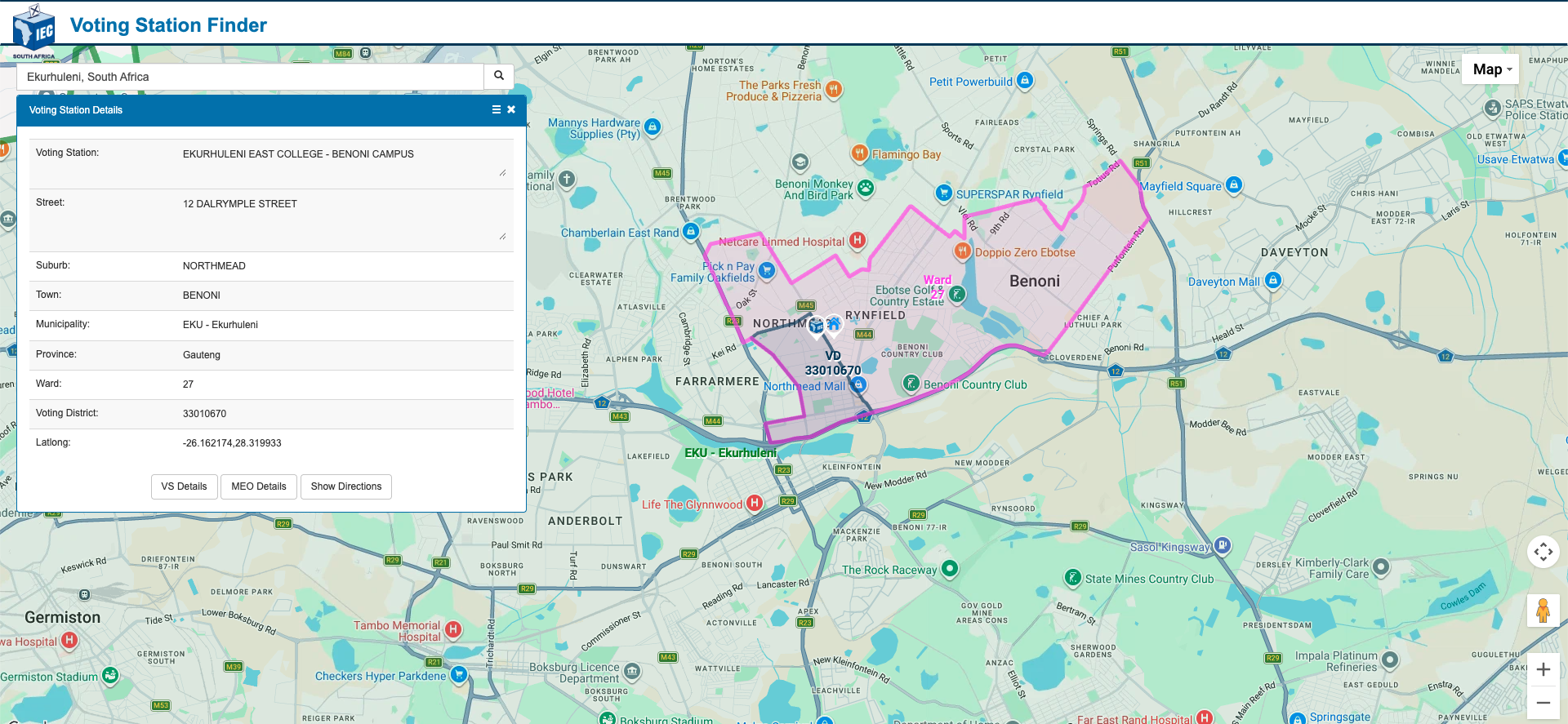Click the IEC South Africa logo
The image size is (1568, 724).
click(x=34, y=31)
